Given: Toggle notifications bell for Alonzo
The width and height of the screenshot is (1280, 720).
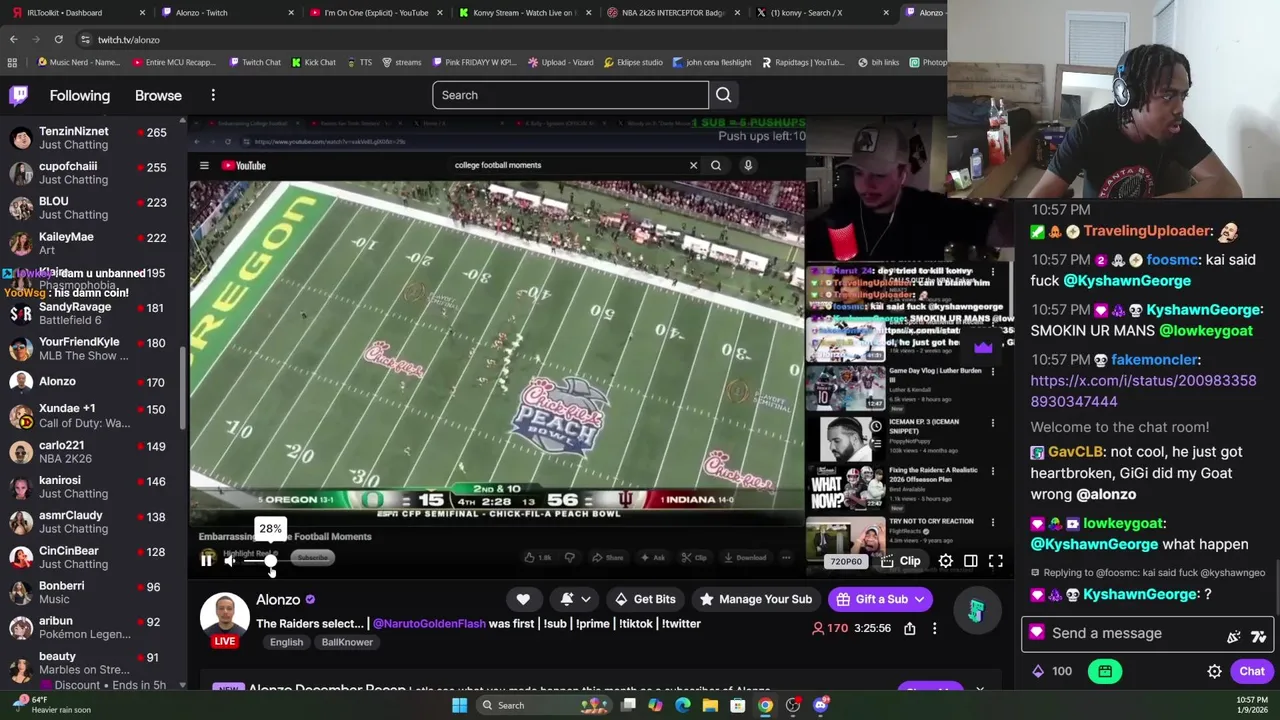Looking at the screenshot, I should [567, 599].
